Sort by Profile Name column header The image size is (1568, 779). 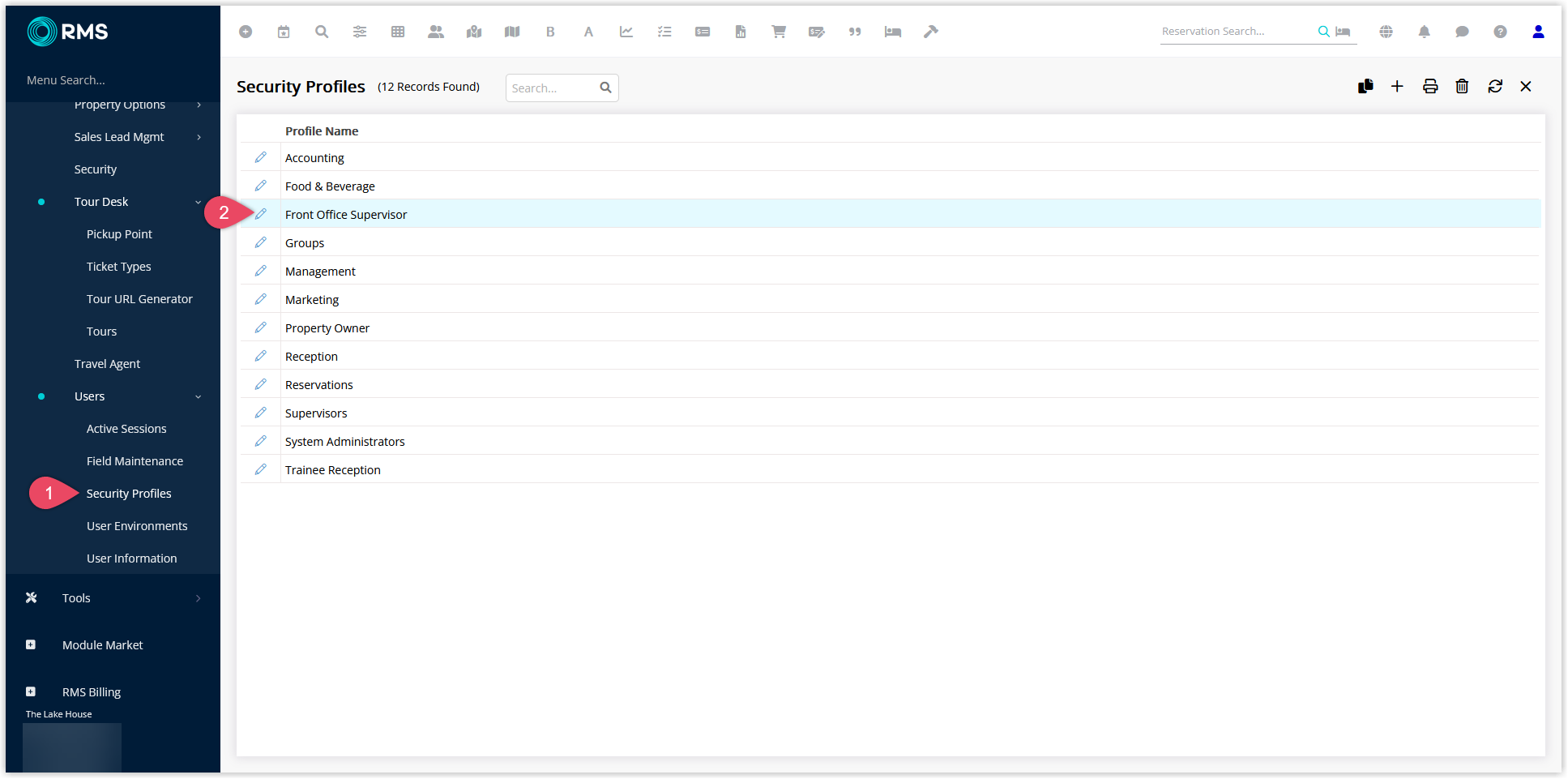pos(322,131)
